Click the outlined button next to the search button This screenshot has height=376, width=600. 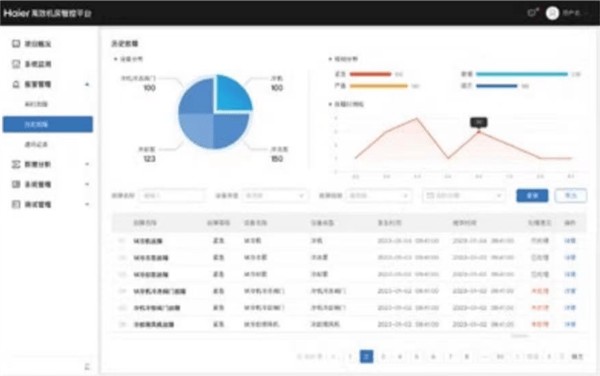point(571,195)
